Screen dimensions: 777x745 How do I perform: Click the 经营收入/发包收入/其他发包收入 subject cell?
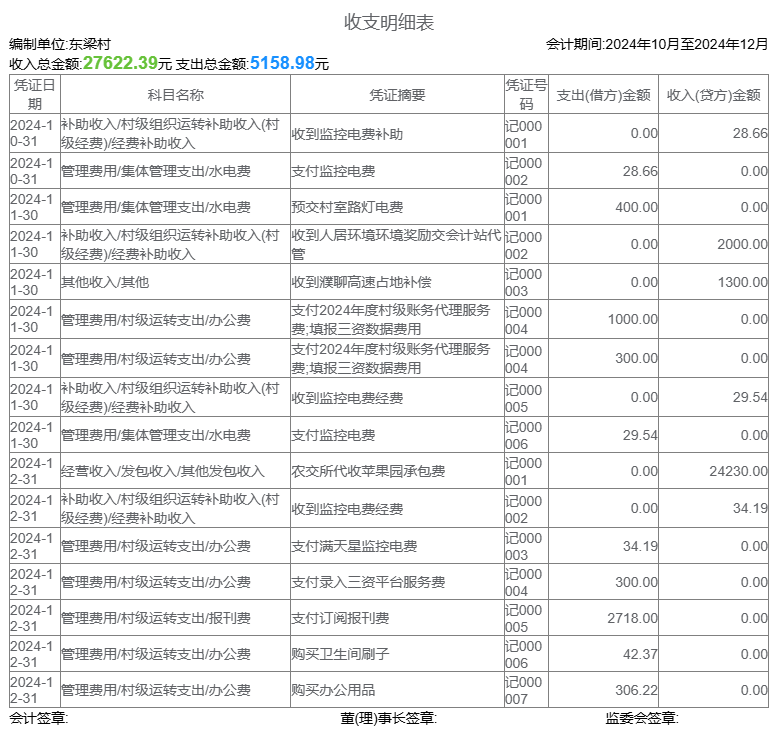(163, 471)
